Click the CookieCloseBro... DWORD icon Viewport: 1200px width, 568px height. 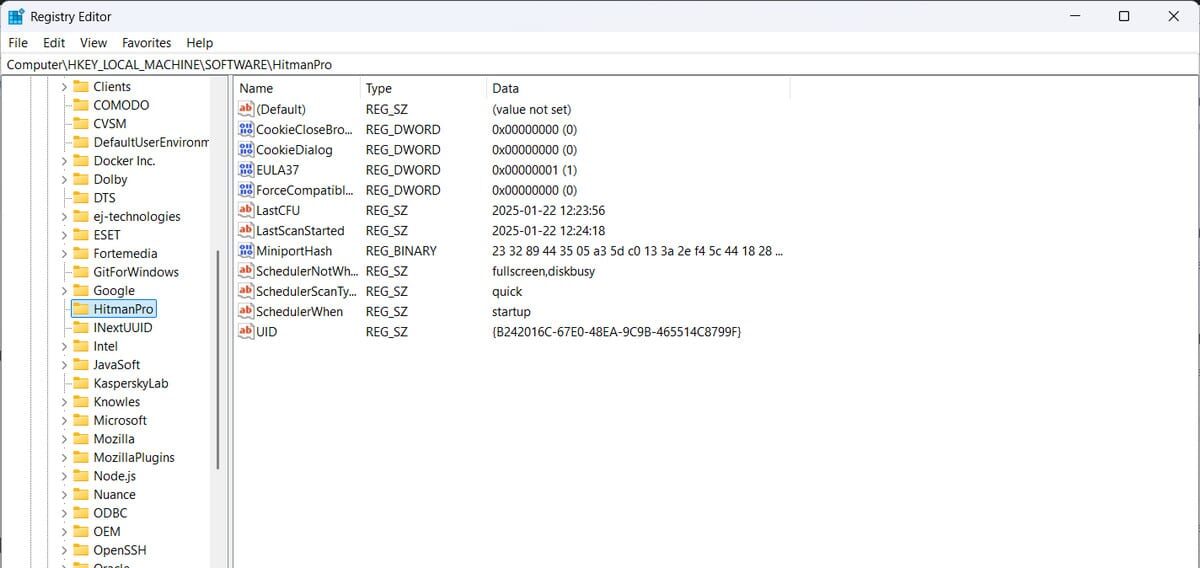[x=247, y=129]
